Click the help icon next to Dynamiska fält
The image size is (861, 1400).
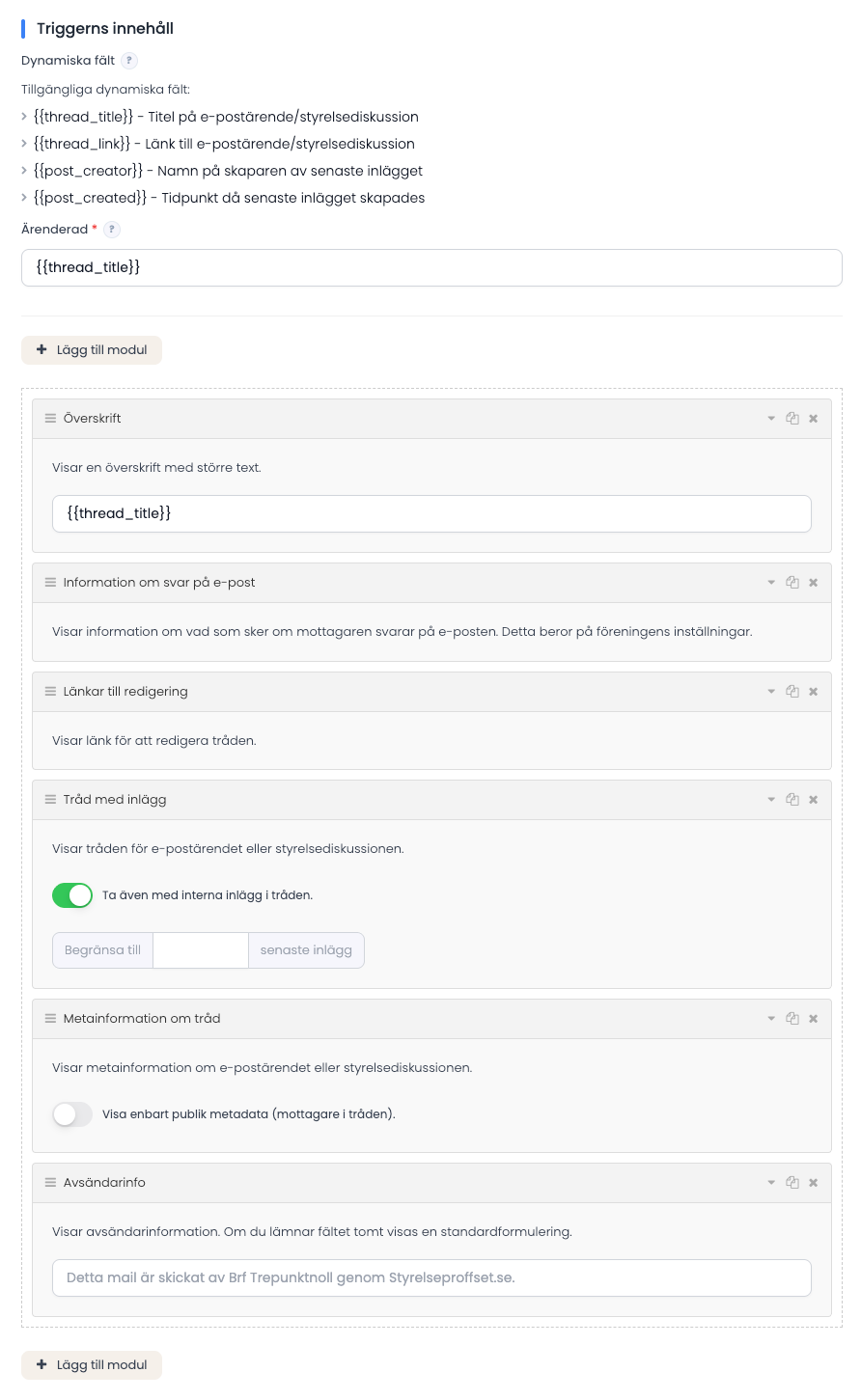129,61
